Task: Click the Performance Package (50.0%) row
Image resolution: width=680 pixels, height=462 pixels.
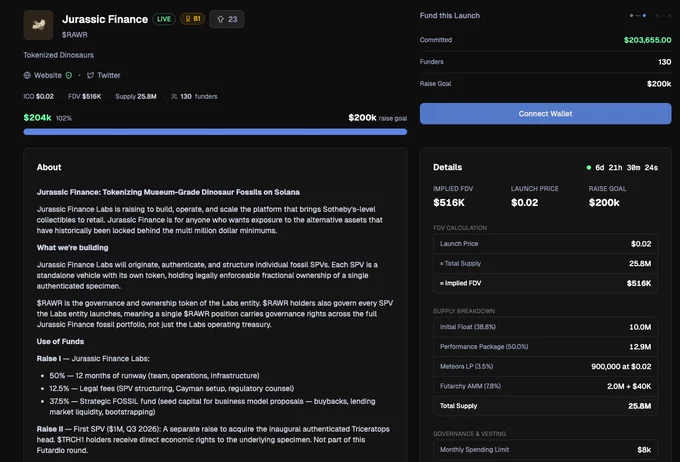Action: coord(545,347)
